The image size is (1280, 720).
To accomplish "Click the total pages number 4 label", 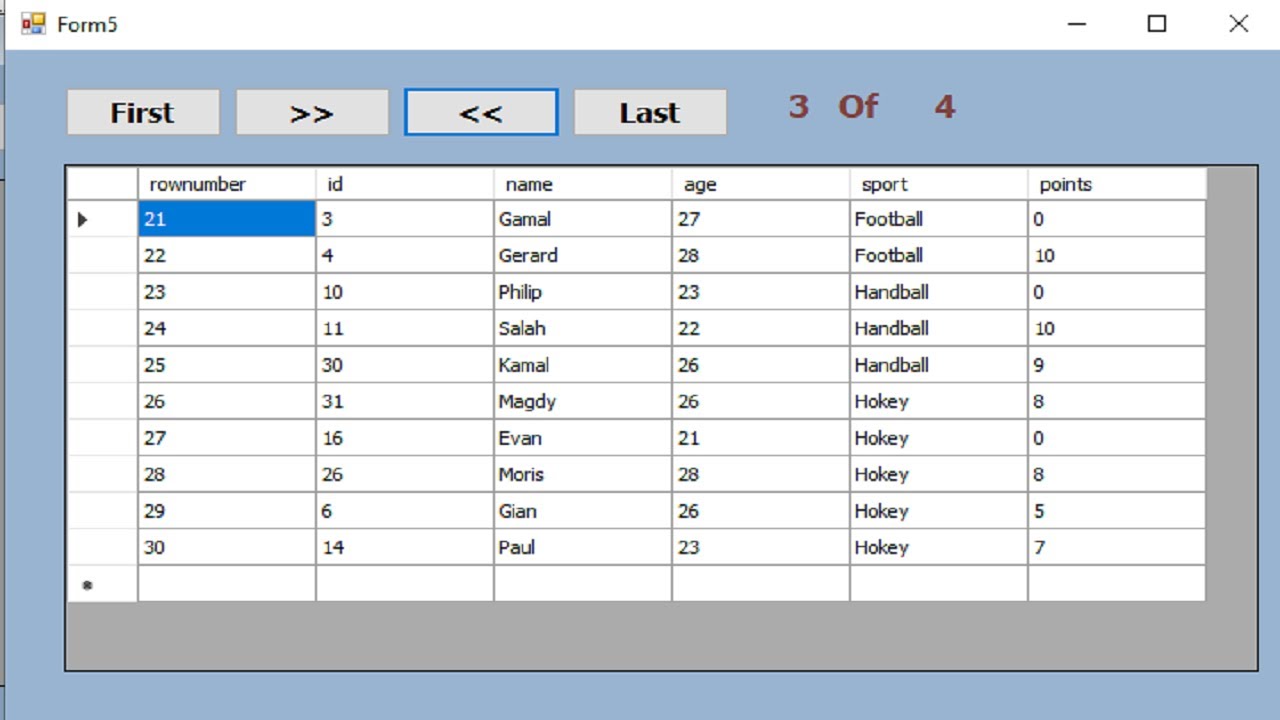I will tap(945, 106).
